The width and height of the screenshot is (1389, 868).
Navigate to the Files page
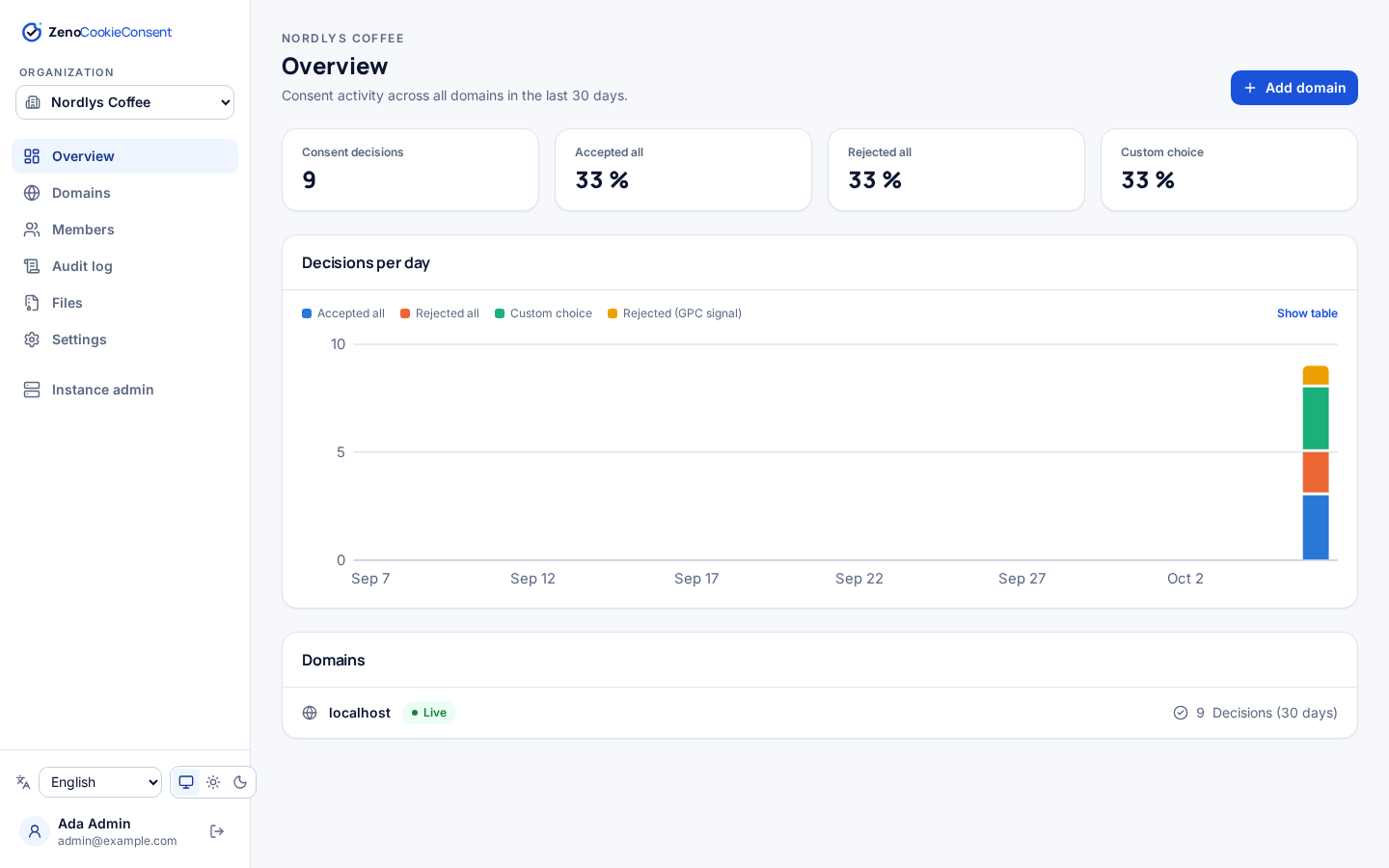(x=124, y=303)
